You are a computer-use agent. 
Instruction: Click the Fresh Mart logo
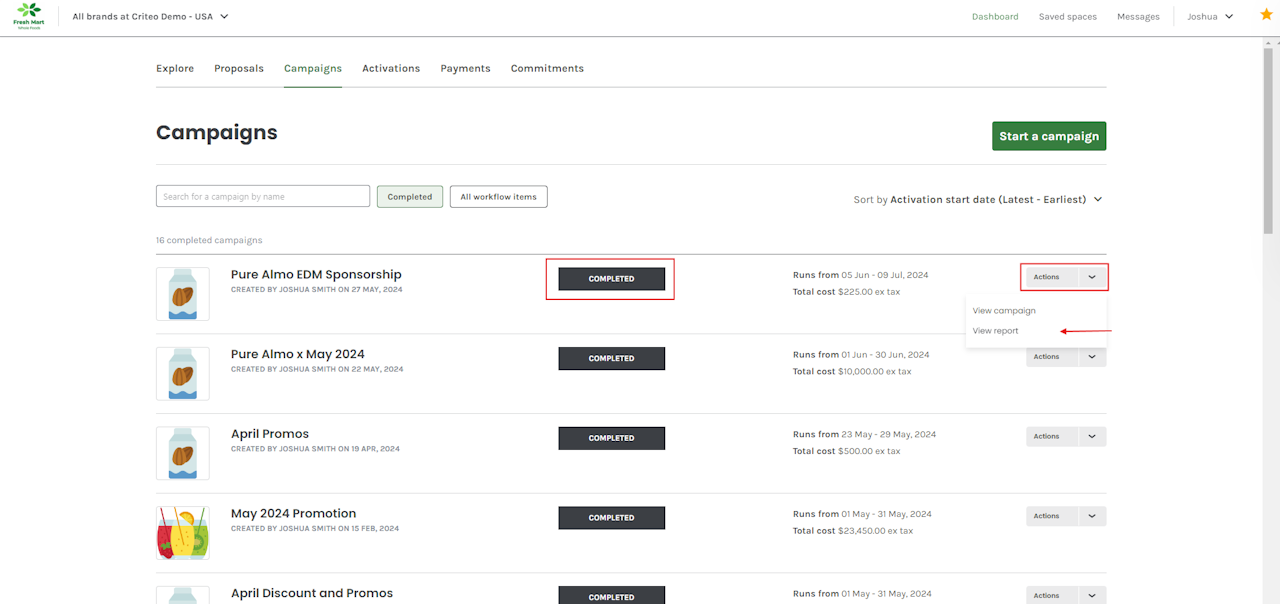point(28,16)
